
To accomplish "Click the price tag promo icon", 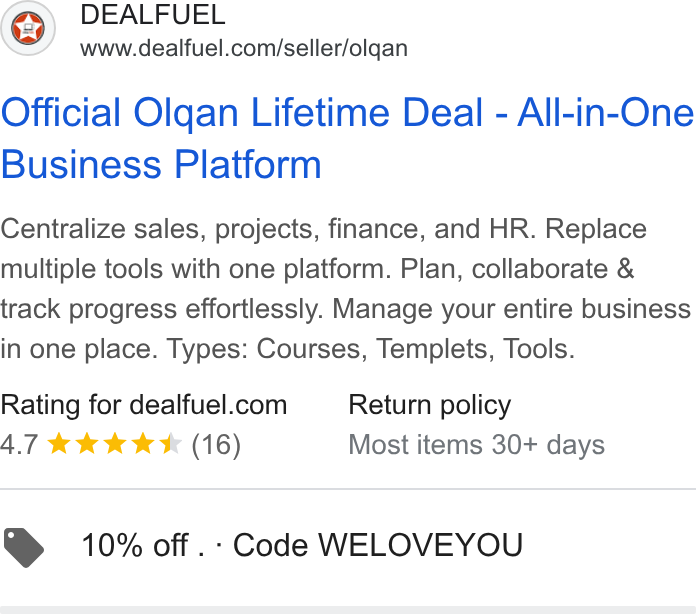I will click(24, 547).
